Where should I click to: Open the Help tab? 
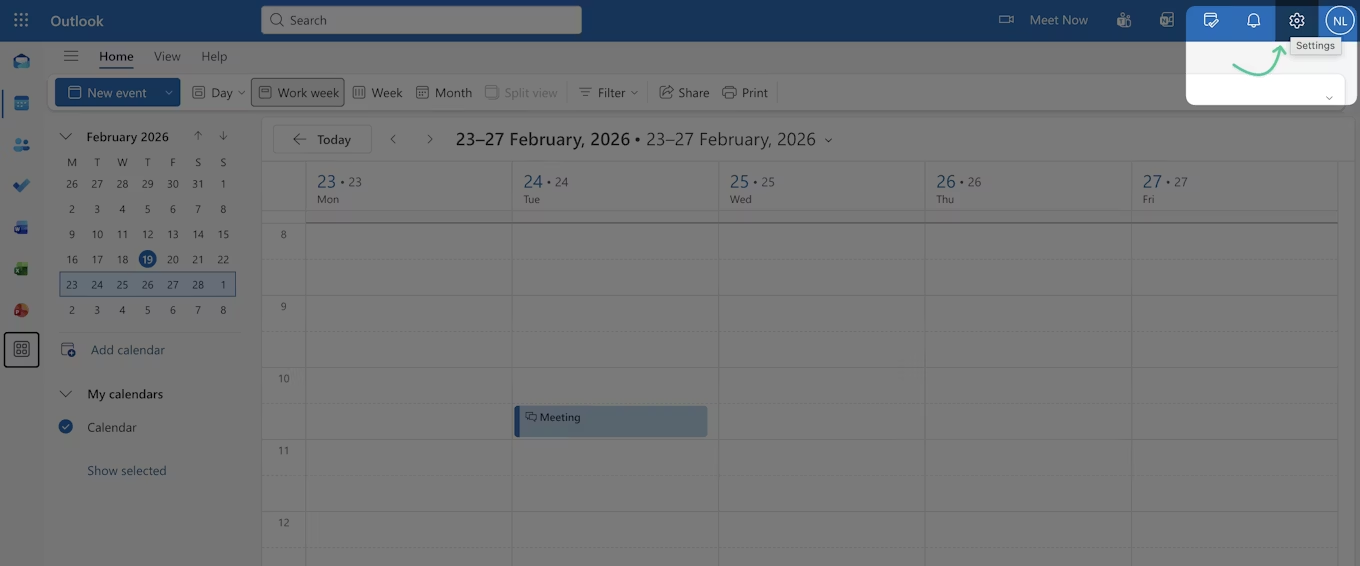[214, 56]
